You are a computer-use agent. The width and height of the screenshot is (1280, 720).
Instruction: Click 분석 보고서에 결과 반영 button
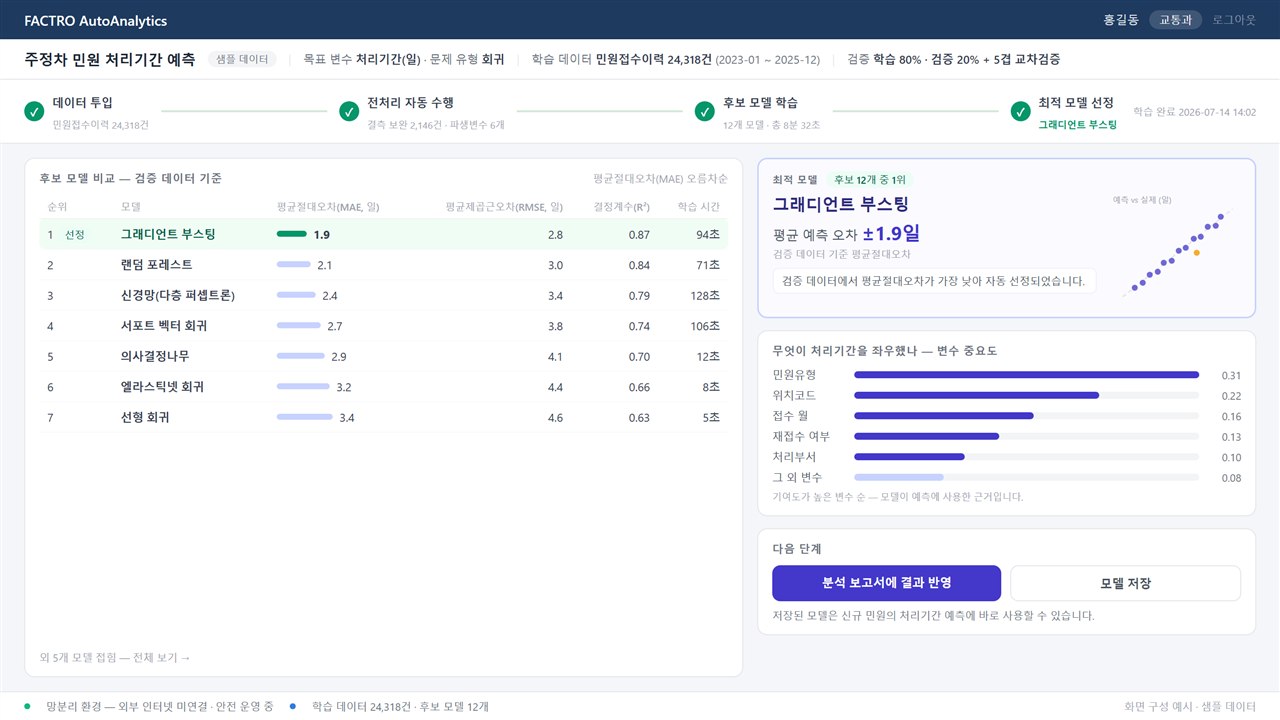[x=886, y=583]
